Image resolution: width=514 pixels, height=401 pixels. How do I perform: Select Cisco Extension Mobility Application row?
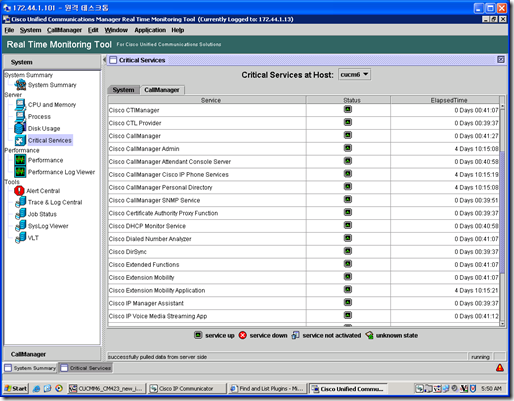(303, 290)
